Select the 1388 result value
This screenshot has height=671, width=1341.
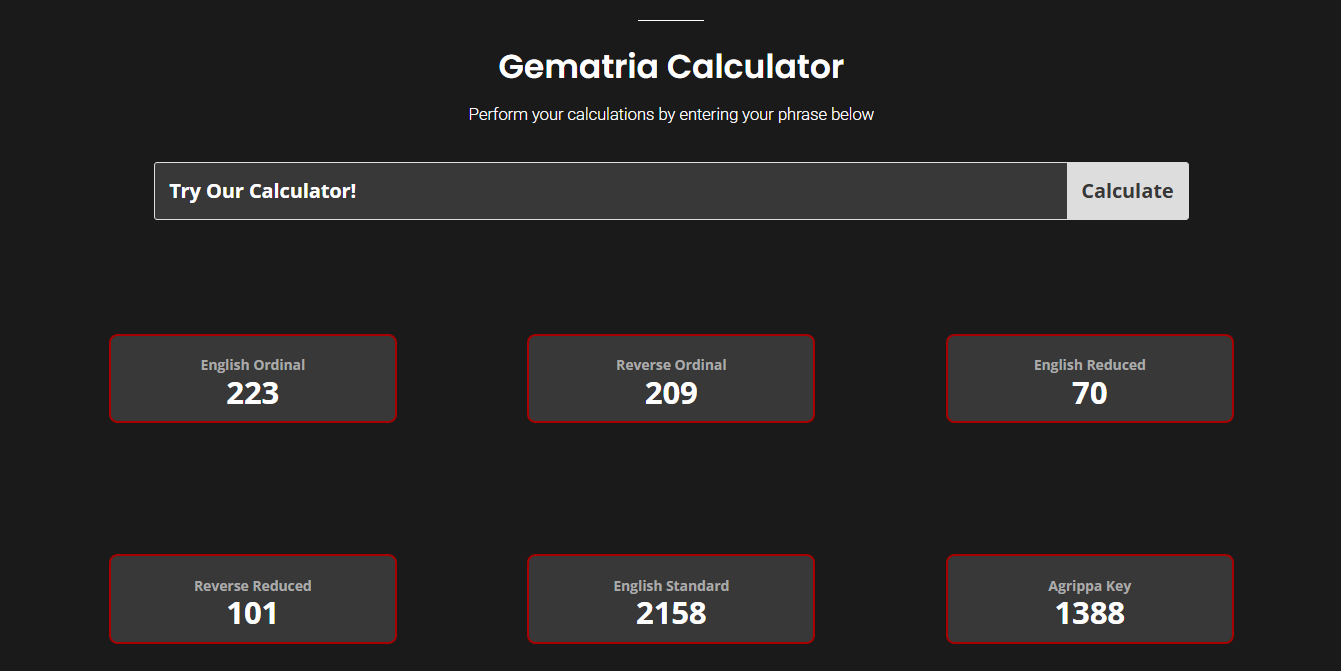(1089, 613)
